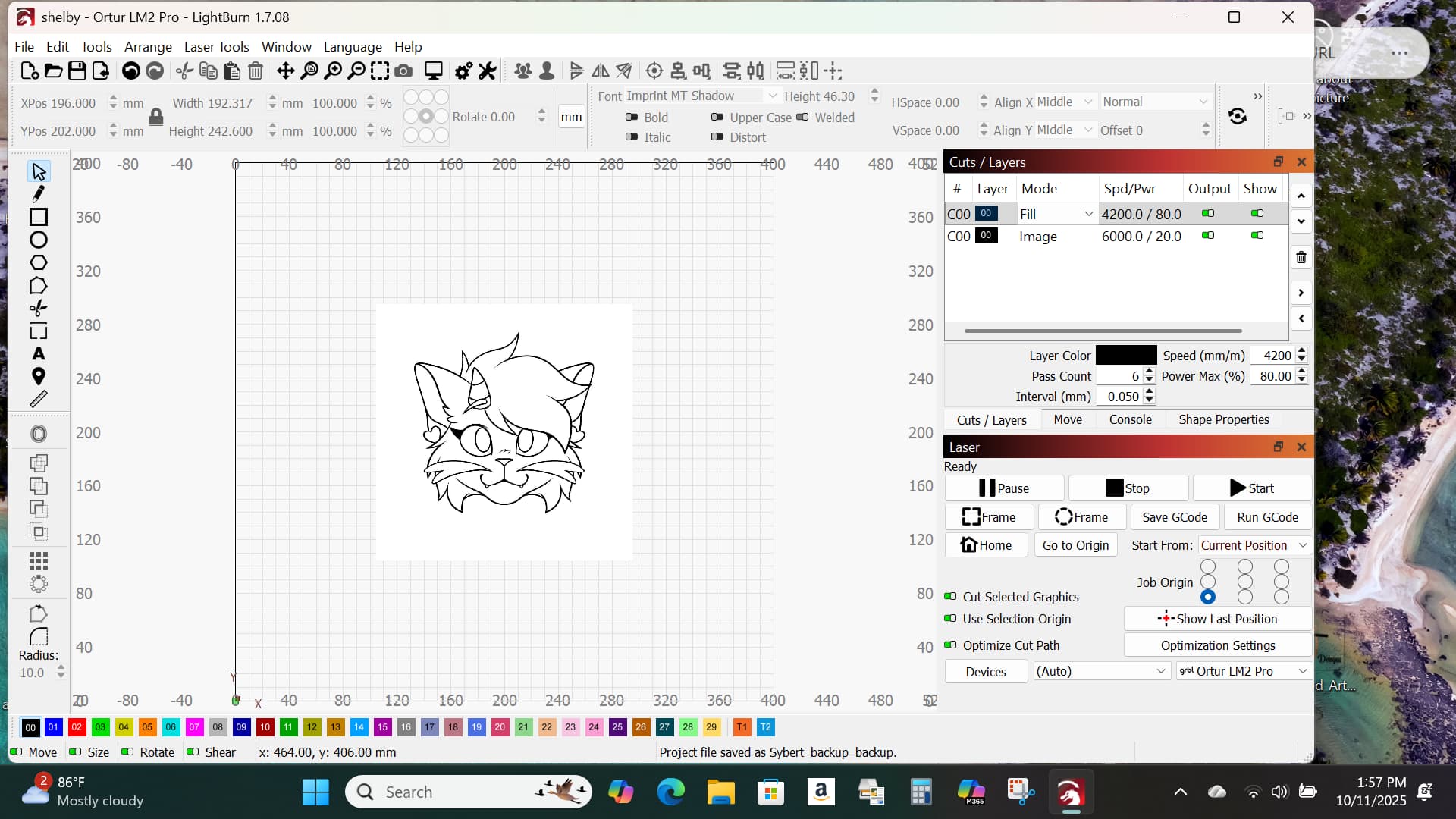Select the Ellipse drawing tool
This screenshot has width=1456, height=819.
pyautogui.click(x=38, y=240)
